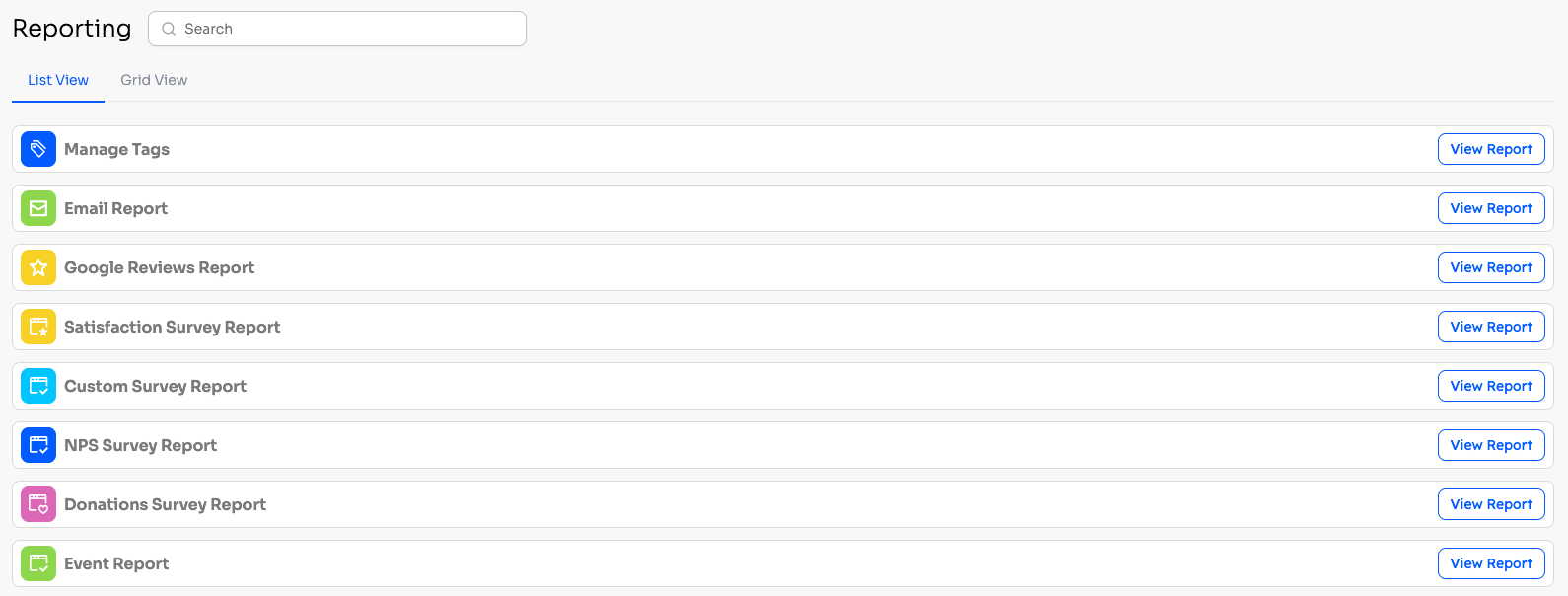View the Event Report
Viewport: 1568px width, 596px height.
coord(1491,563)
